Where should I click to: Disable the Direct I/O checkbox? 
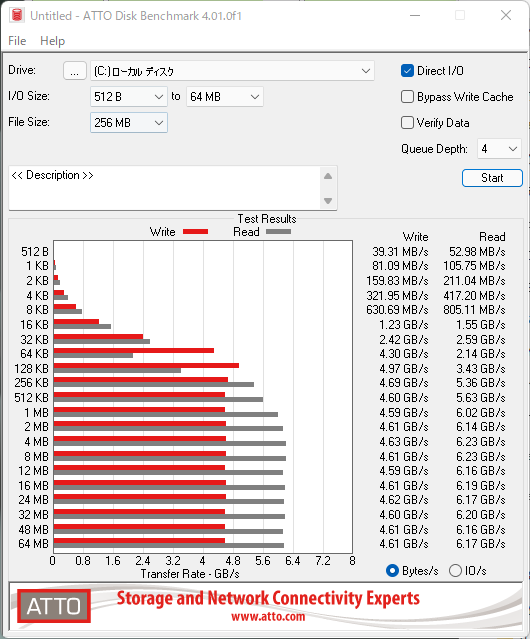coord(407,71)
